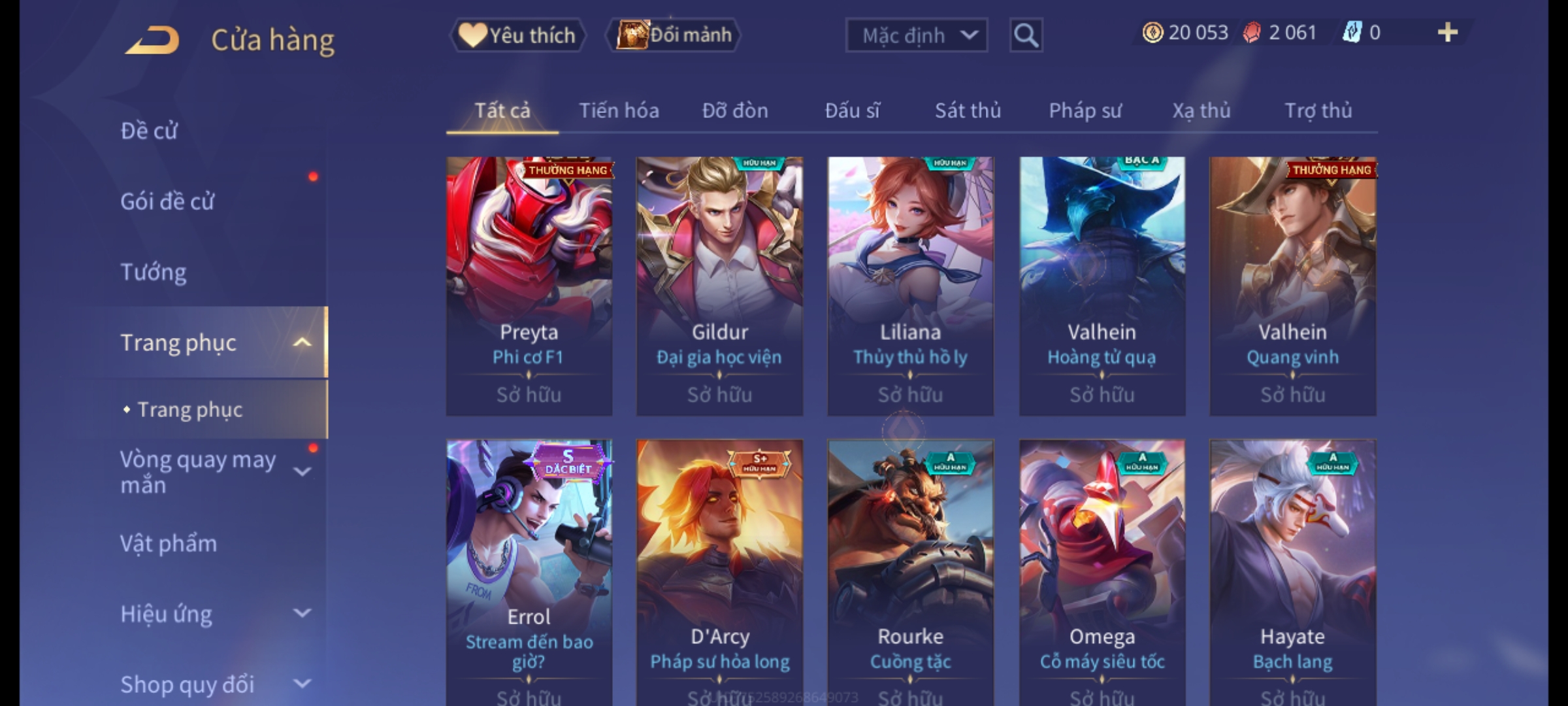Tap the gold coin currency icon
1568x706 pixels.
[x=1152, y=33]
